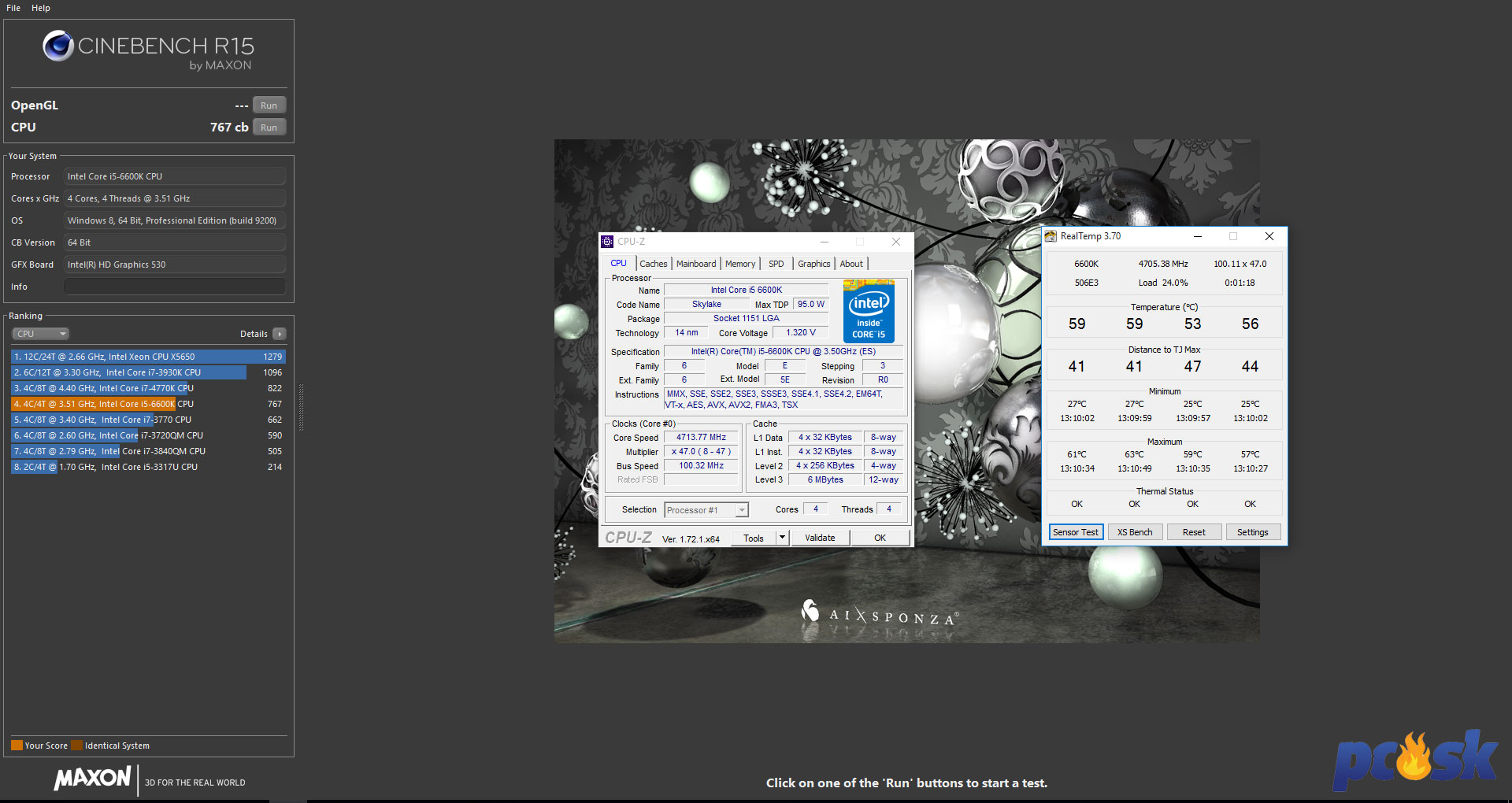Click the Intel Core i5 badge logo
Image resolution: width=1512 pixels, height=803 pixels.
coord(869,311)
